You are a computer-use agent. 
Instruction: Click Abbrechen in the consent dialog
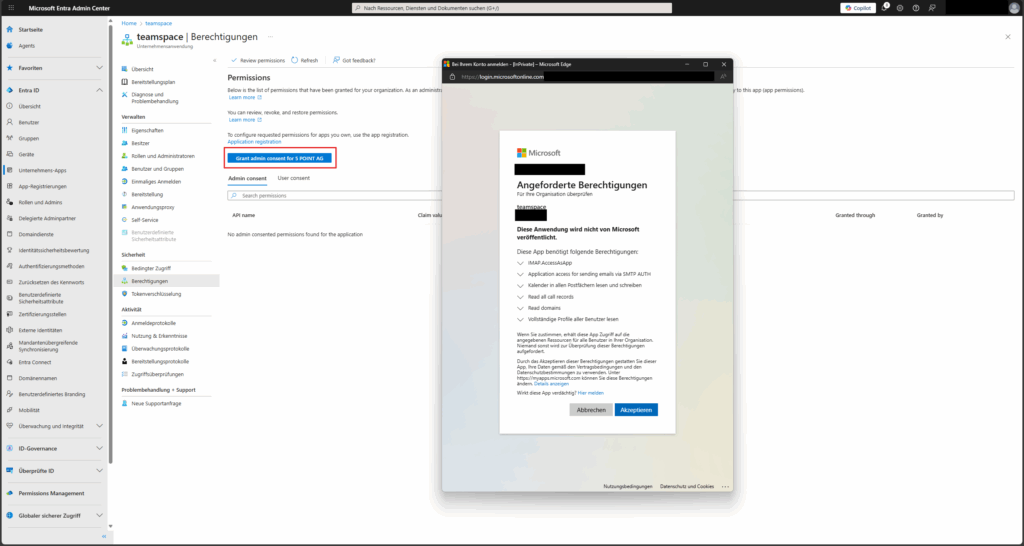tap(591, 410)
